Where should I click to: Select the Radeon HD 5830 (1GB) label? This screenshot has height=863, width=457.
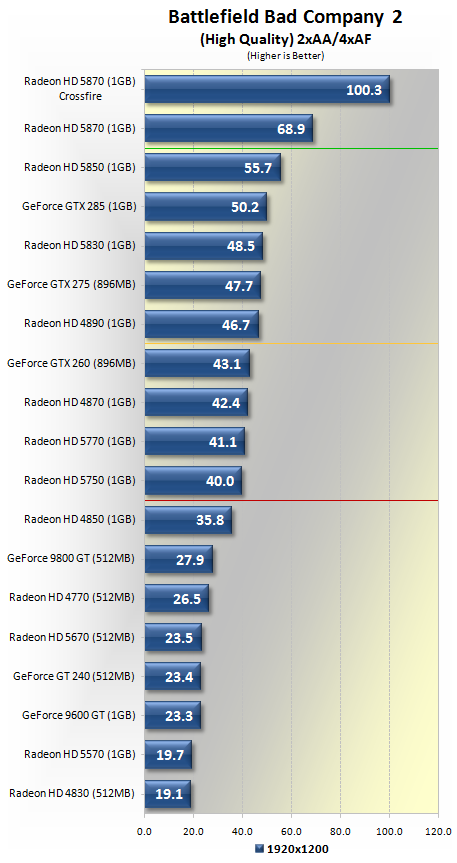click(80, 245)
